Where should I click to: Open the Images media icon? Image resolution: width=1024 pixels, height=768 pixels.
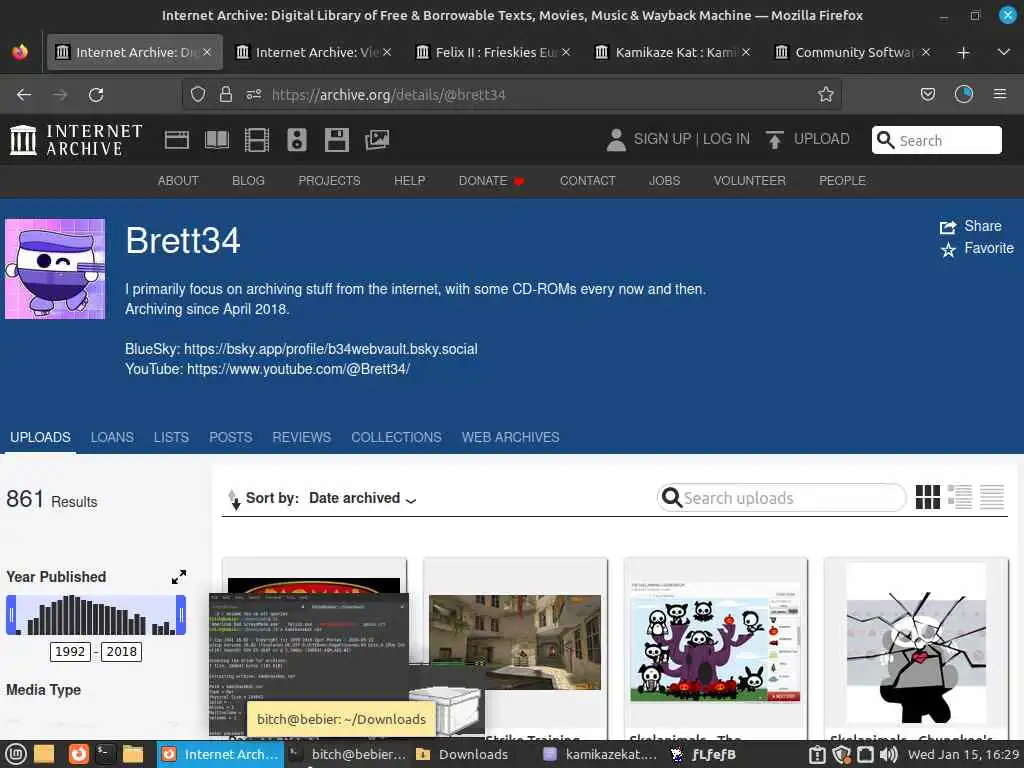click(x=377, y=140)
